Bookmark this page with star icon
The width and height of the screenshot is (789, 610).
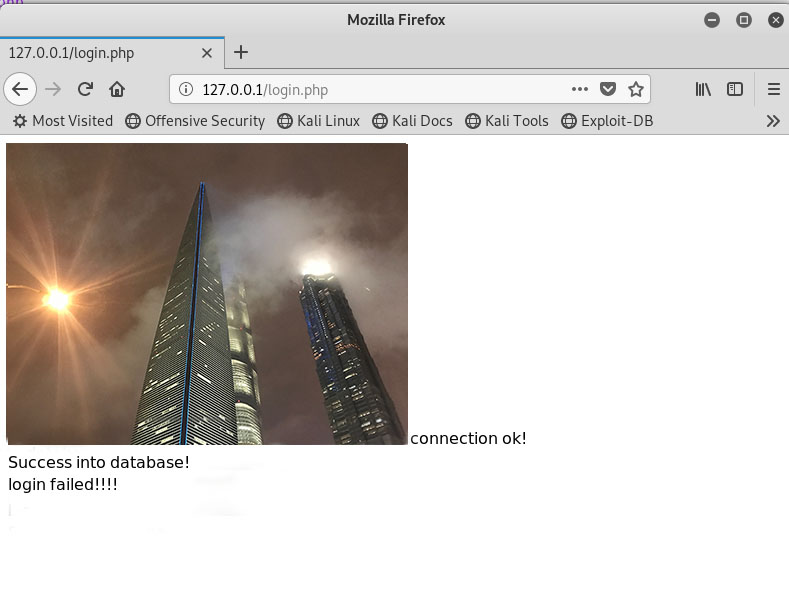(636, 89)
